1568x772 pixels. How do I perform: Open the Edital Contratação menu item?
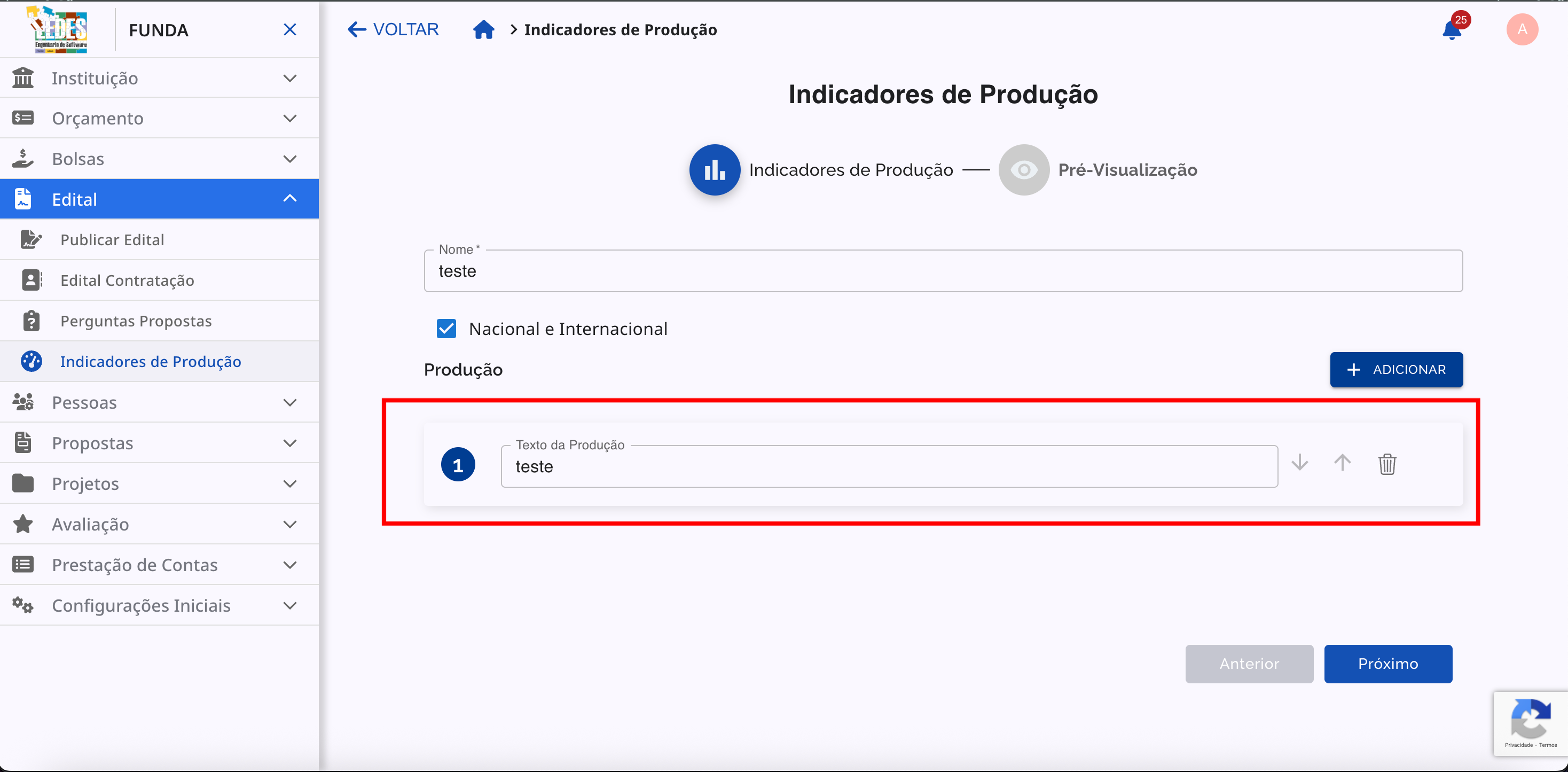coord(127,280)
